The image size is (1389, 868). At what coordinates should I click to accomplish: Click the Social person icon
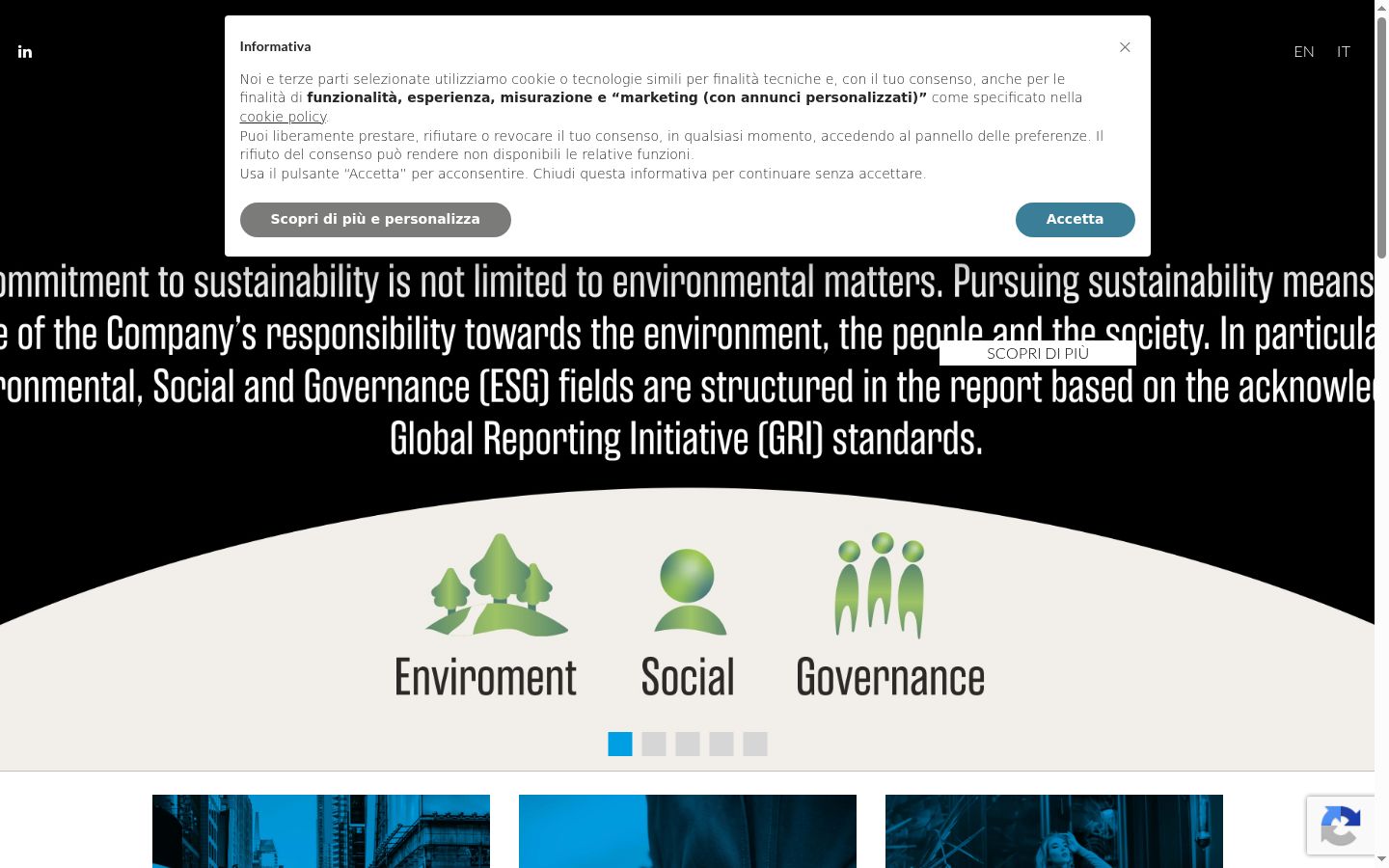pos(689,591)
